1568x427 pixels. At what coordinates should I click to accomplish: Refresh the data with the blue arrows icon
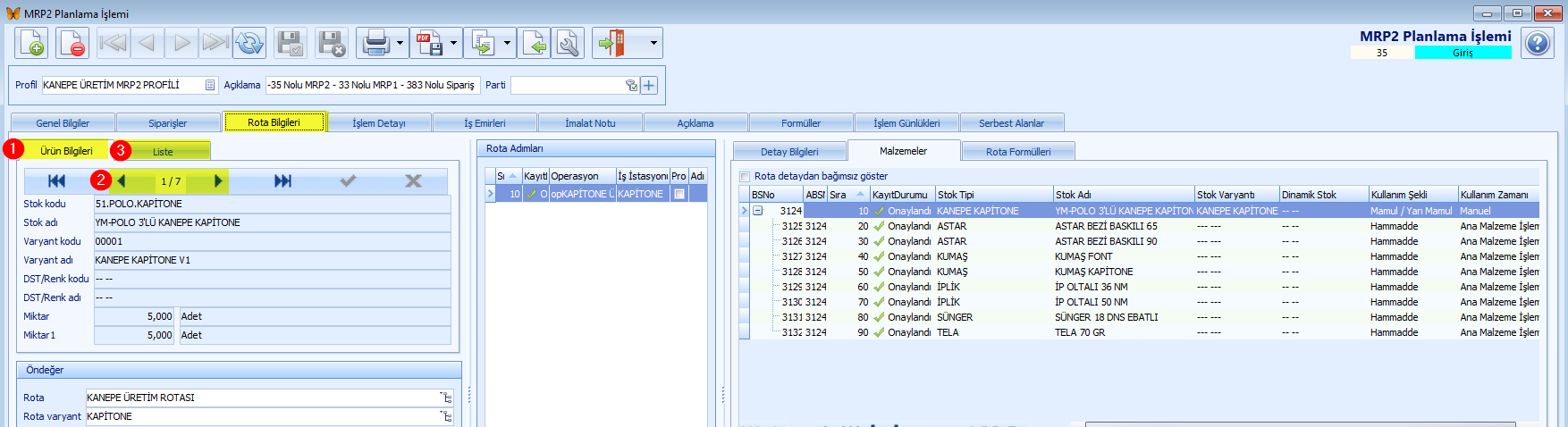[249, 43]
